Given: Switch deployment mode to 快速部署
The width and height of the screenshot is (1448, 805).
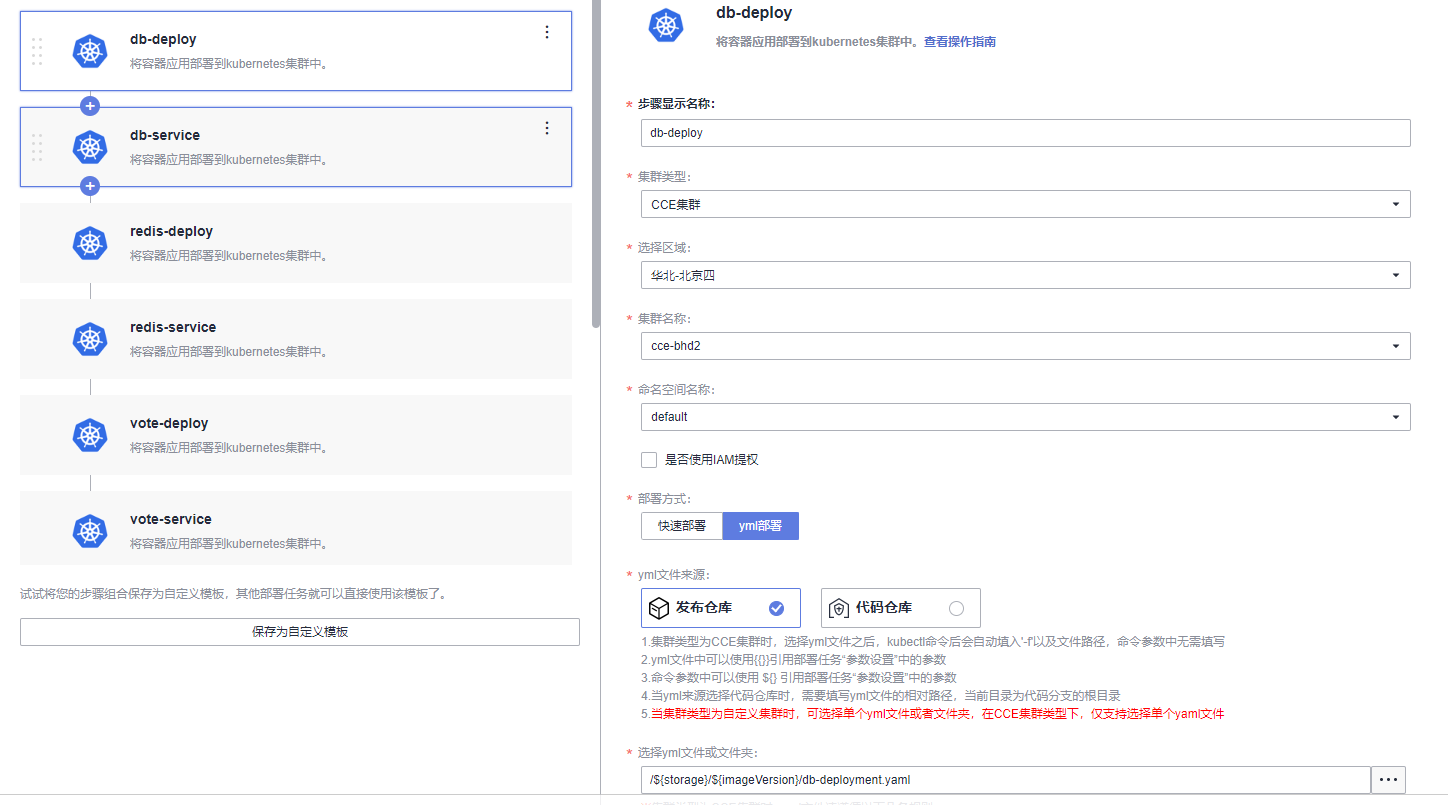Looking at the screenshot, I should (681, 526).
